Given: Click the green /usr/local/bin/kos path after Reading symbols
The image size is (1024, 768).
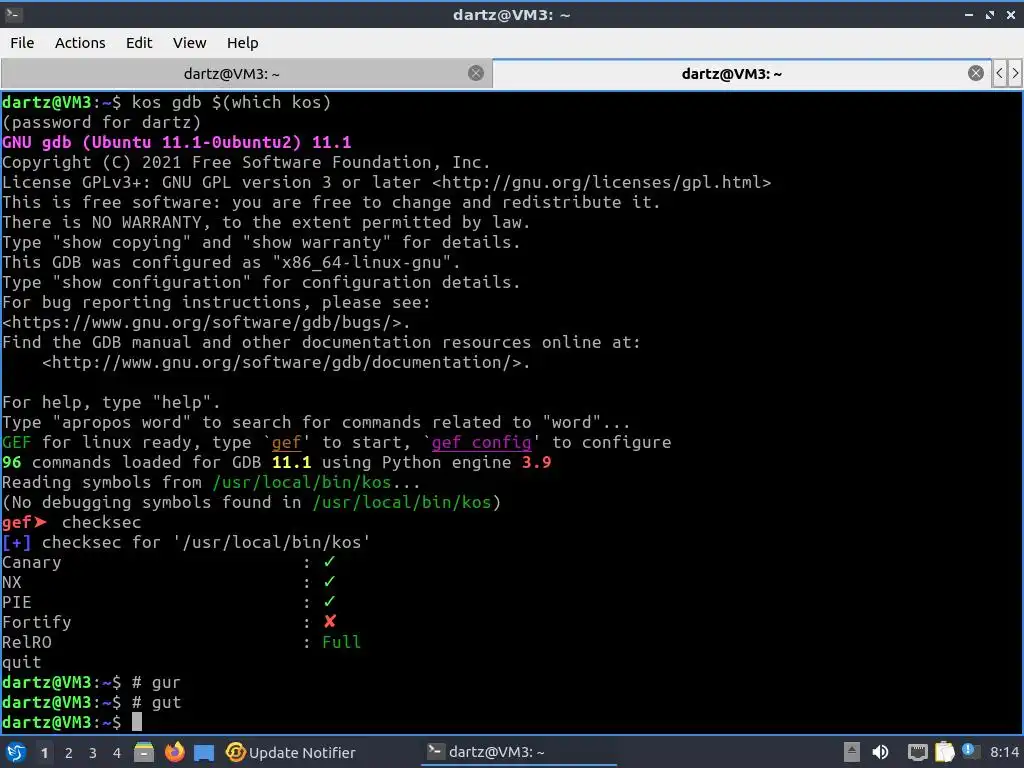Looking at the screenshot, I should (x=302, y=483).
